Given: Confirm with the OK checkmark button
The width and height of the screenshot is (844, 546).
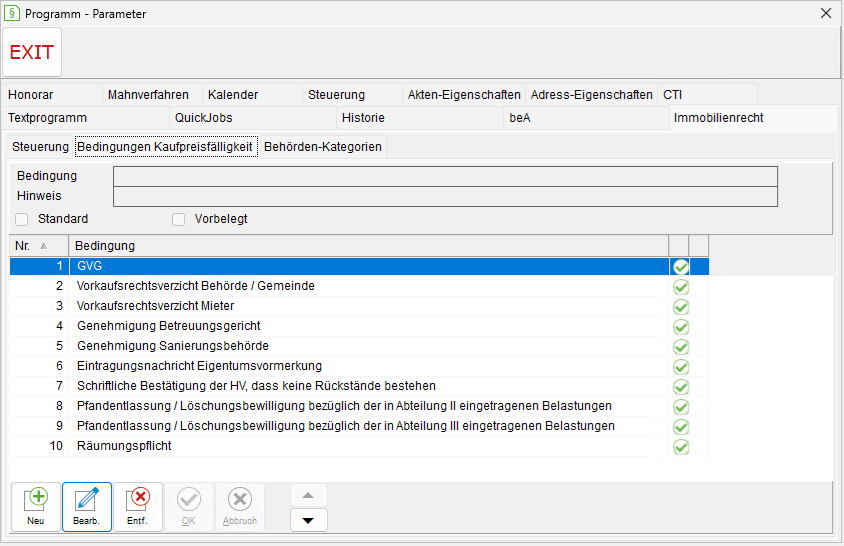Looking at the screenshot, I should point(189,507).
